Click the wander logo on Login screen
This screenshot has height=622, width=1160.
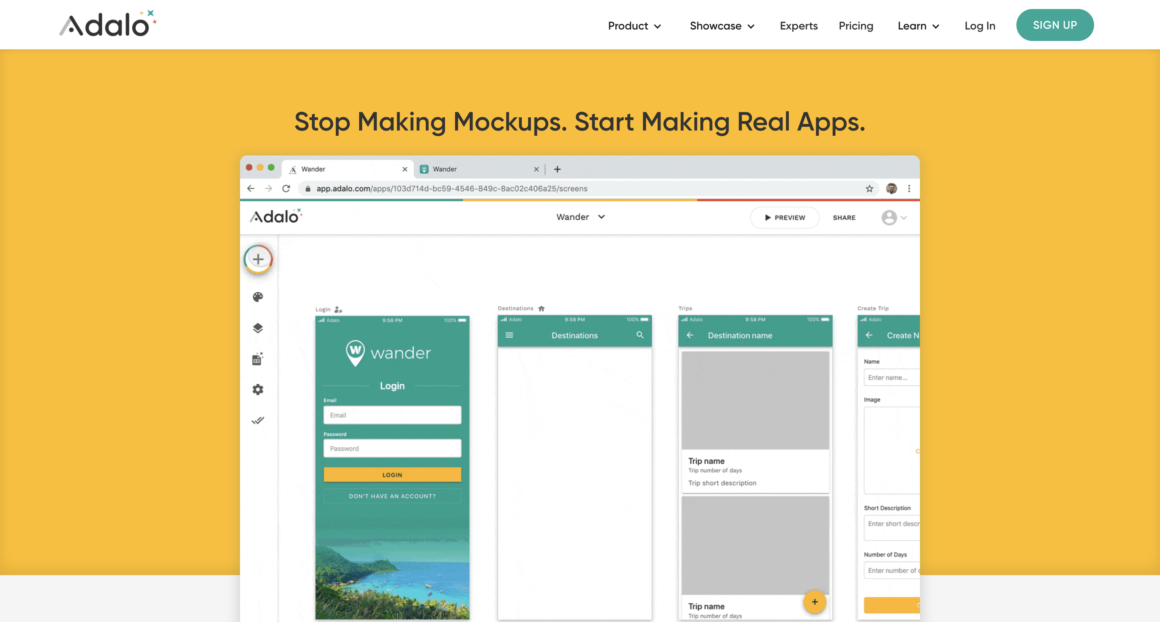coord(388,353)
